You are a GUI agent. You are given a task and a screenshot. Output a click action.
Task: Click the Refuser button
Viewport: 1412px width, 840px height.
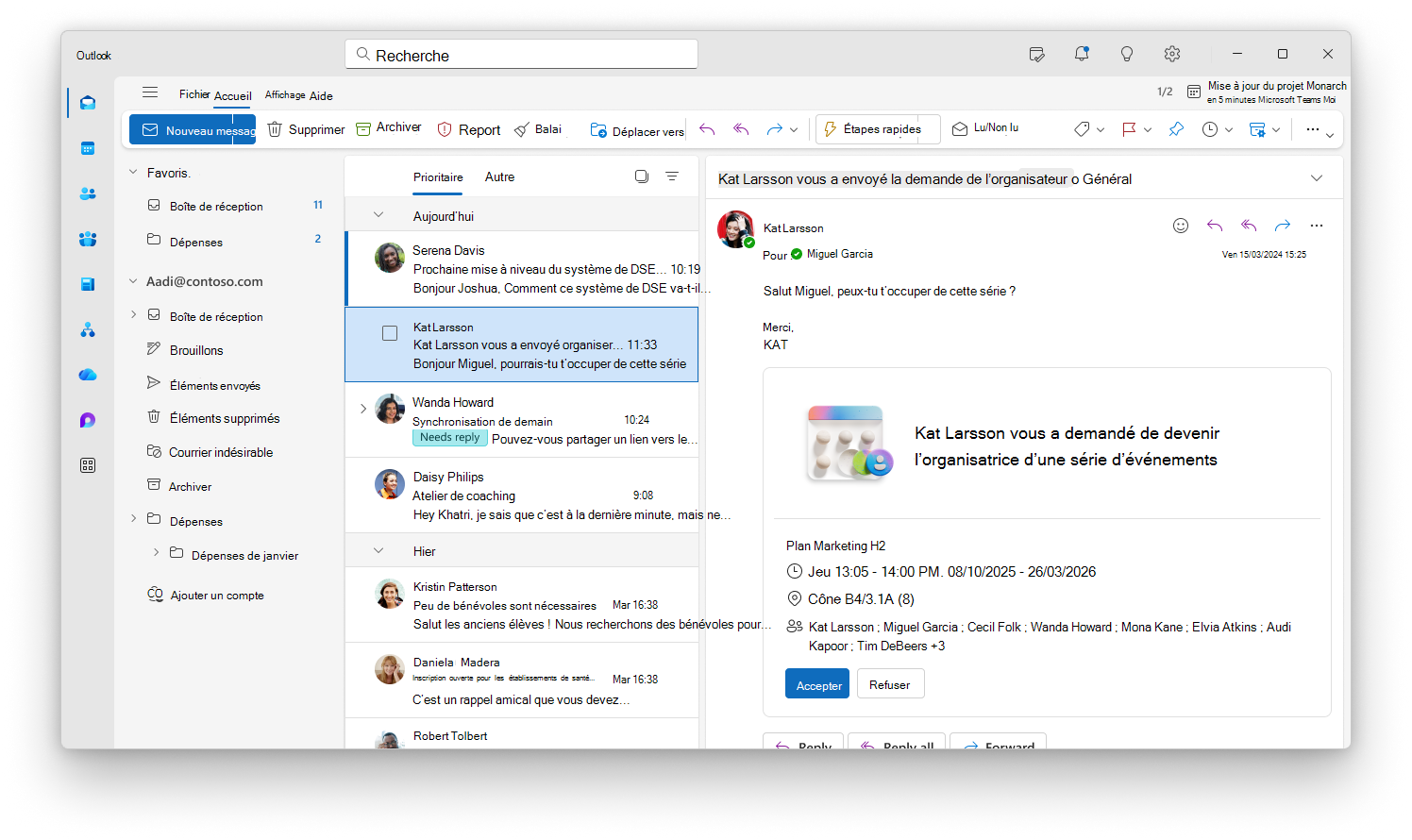(x=890, y=684)
